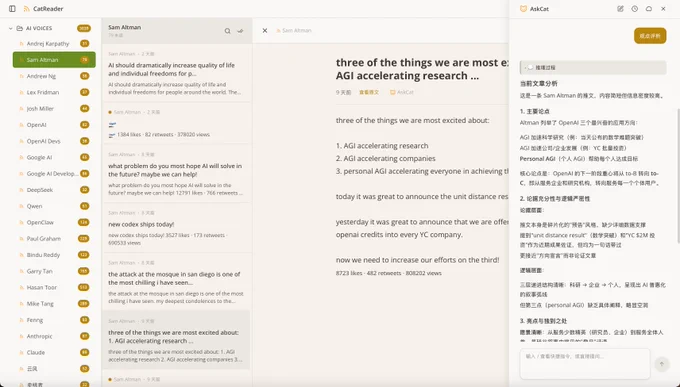Viewport: 680px width, 387px height.
Task: Open the Google AI Develop... feed
Action: (54, 174)
